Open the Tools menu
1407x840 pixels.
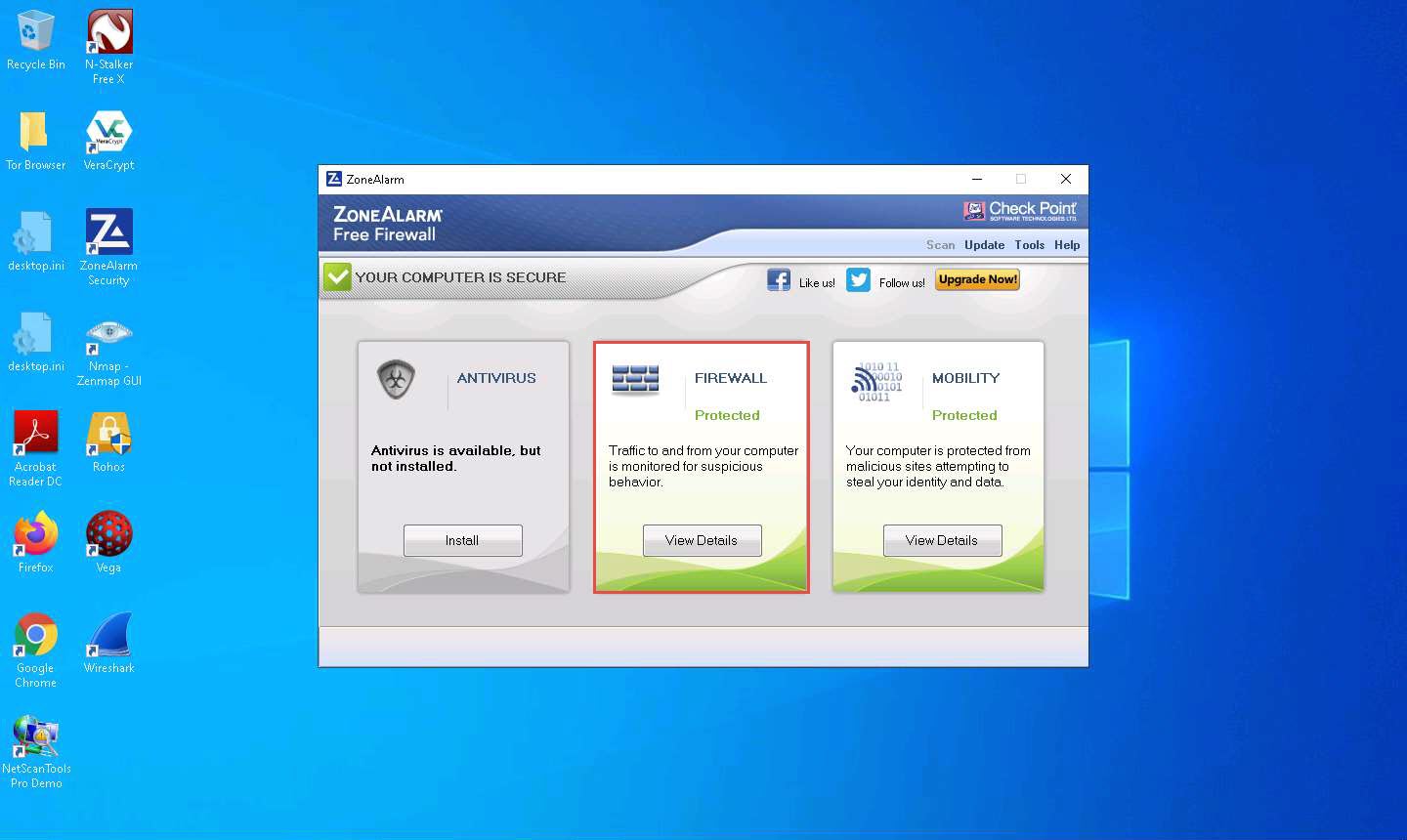1029,245
